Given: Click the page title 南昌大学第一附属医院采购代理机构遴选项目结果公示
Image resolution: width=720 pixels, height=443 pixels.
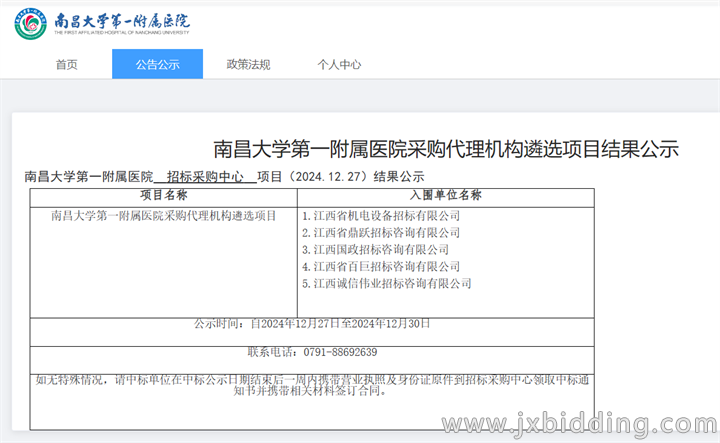Looking at the screenshot, I should pyautogui.click(x=446, y=149).
